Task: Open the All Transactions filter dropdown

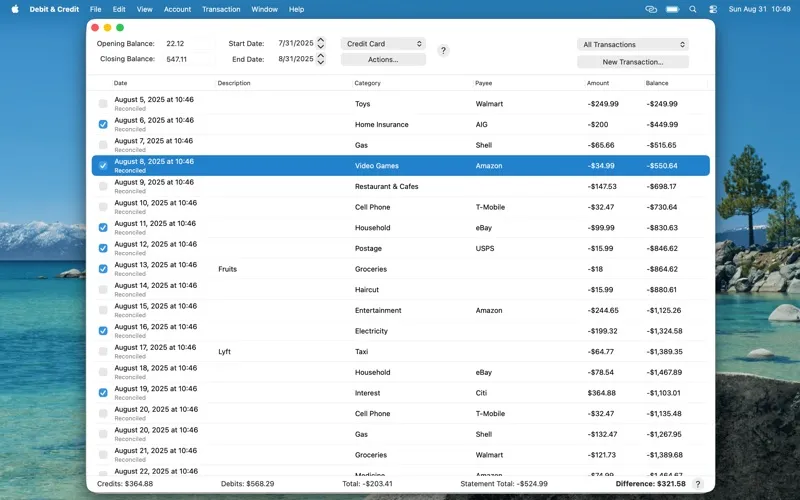Action: coord(633,44)
